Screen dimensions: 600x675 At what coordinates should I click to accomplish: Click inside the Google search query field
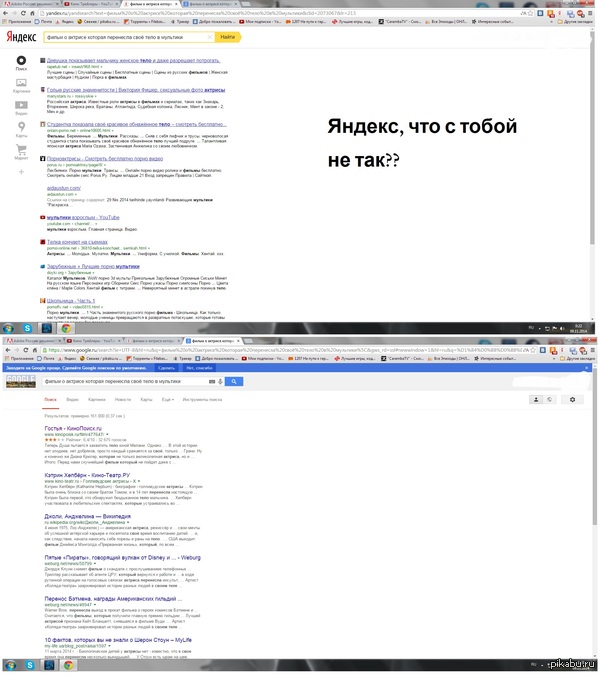pyautogui.click(x=125, y=382)
